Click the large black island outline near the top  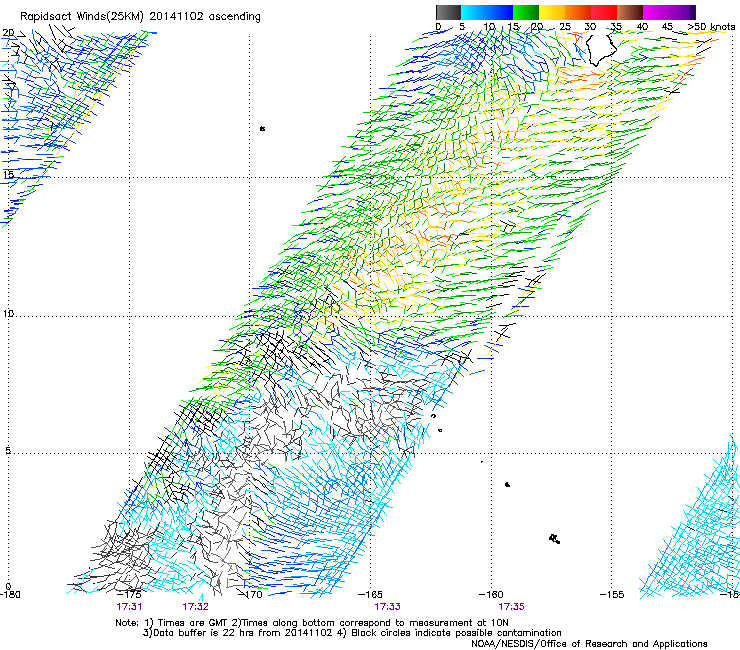(x=601, y=48)
